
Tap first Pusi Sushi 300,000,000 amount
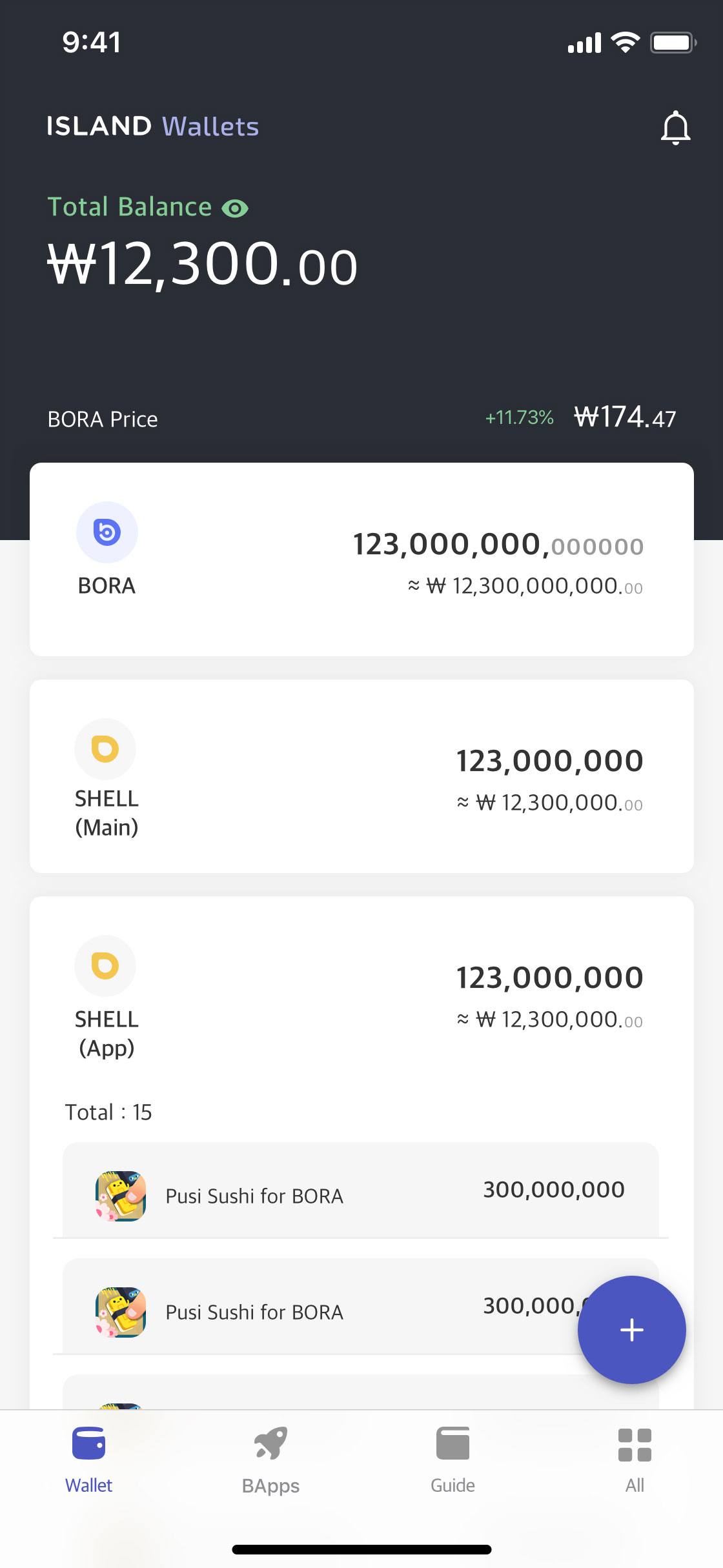(x=554, y=1189)
